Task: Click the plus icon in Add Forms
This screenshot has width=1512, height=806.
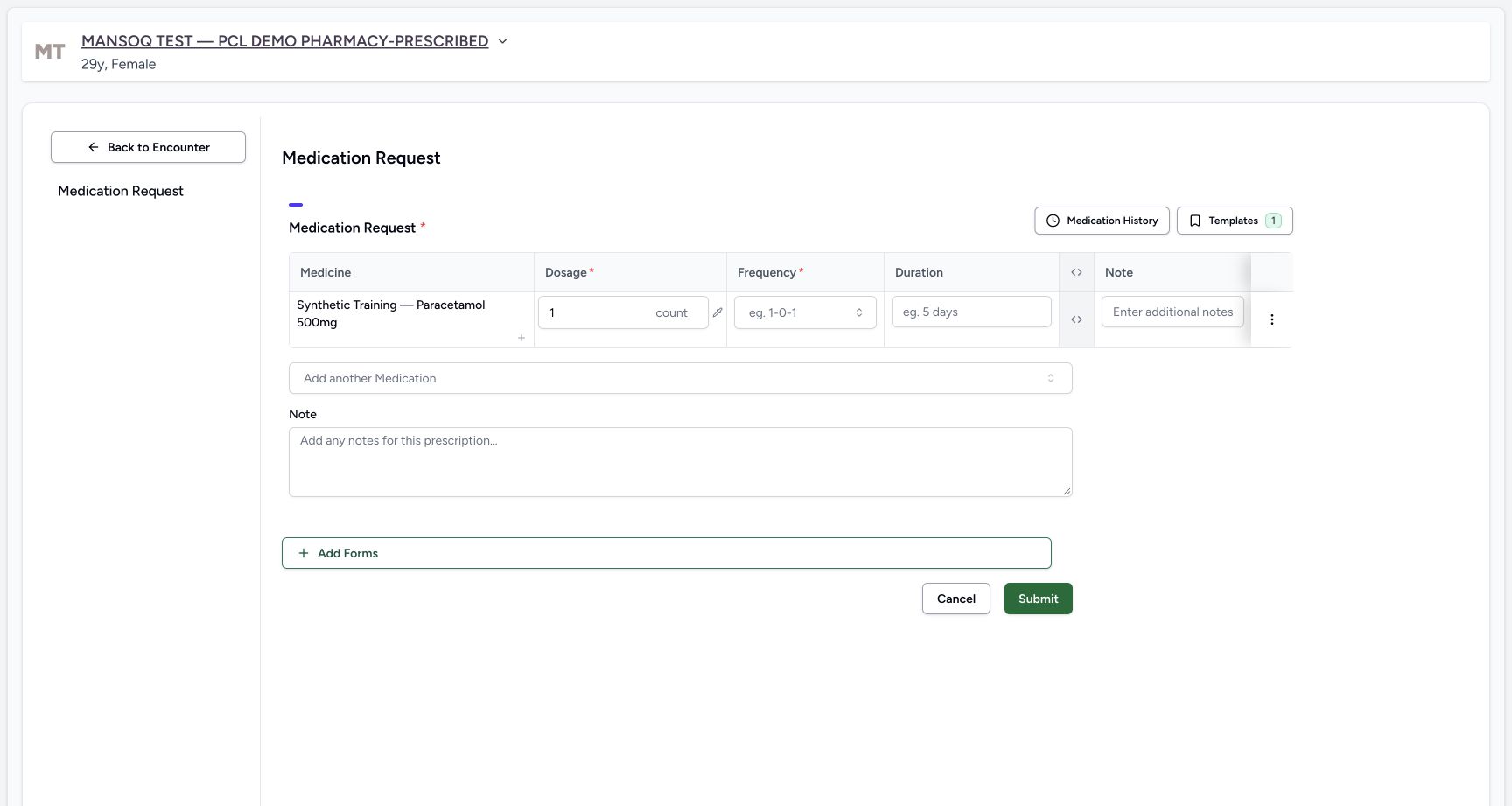Action: tap(304, 553)
